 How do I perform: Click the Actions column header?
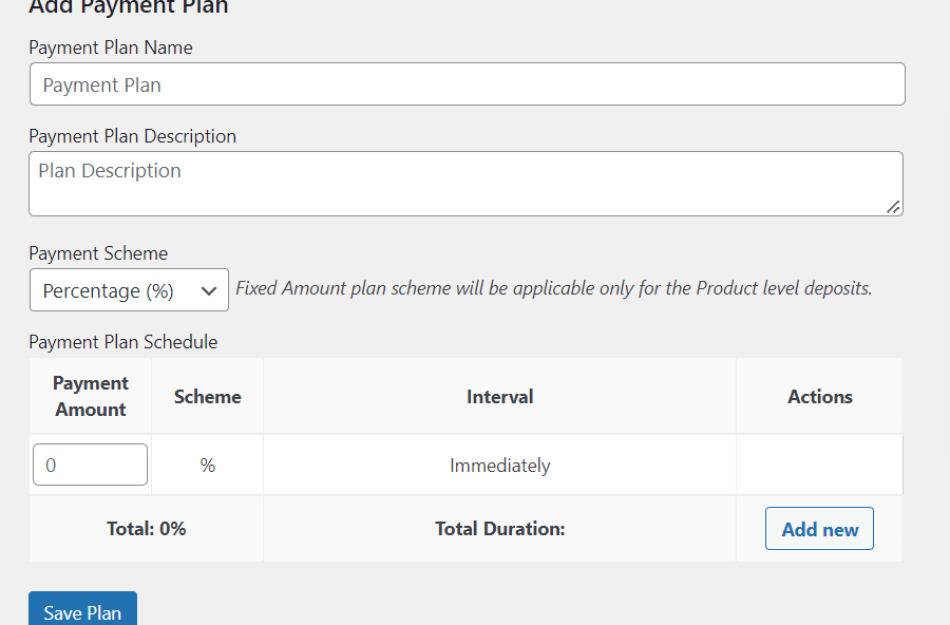tap(819, 396)
